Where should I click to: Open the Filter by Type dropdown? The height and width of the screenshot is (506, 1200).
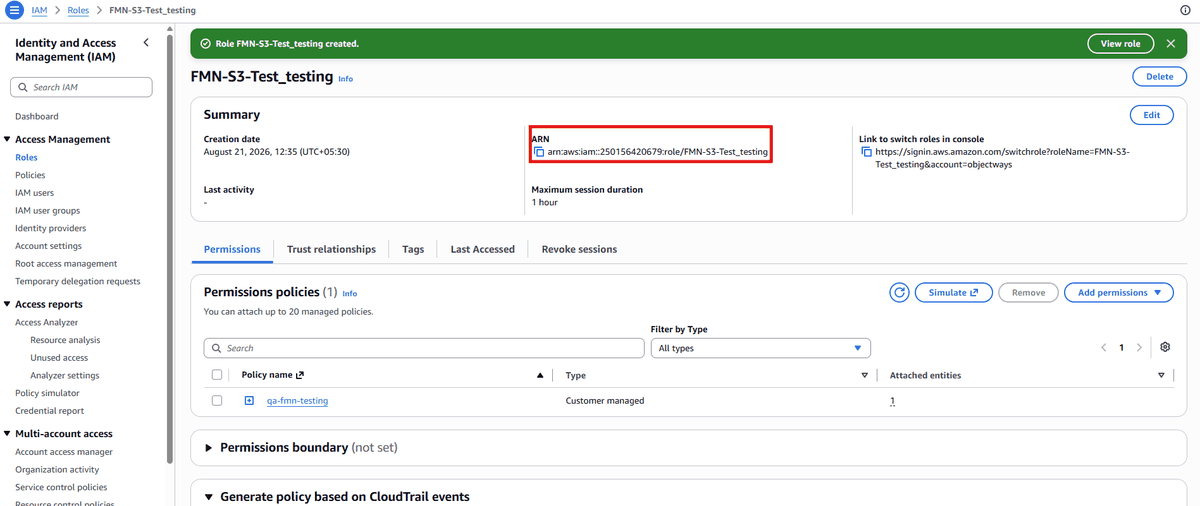click(x=760, y=348)
